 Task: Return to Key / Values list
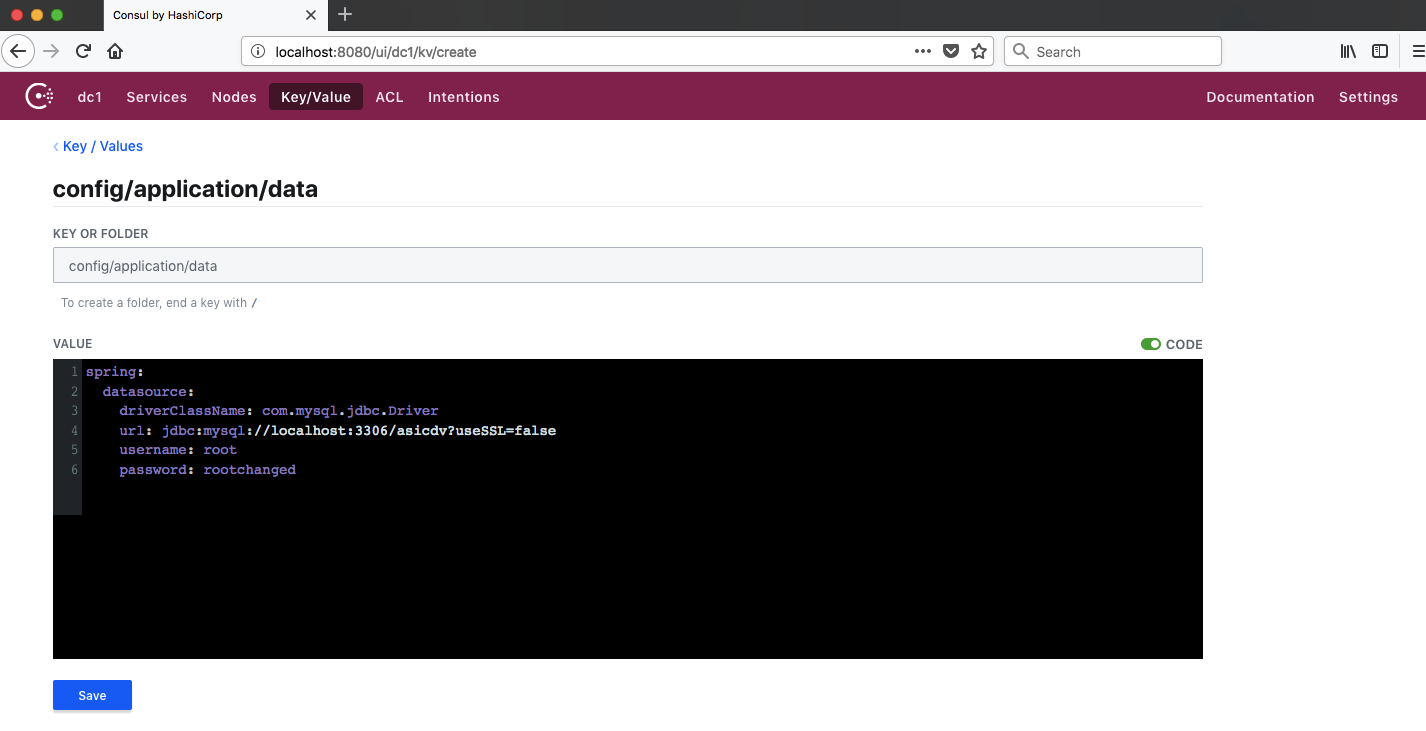pyautogui.click(x=98, y=146)
